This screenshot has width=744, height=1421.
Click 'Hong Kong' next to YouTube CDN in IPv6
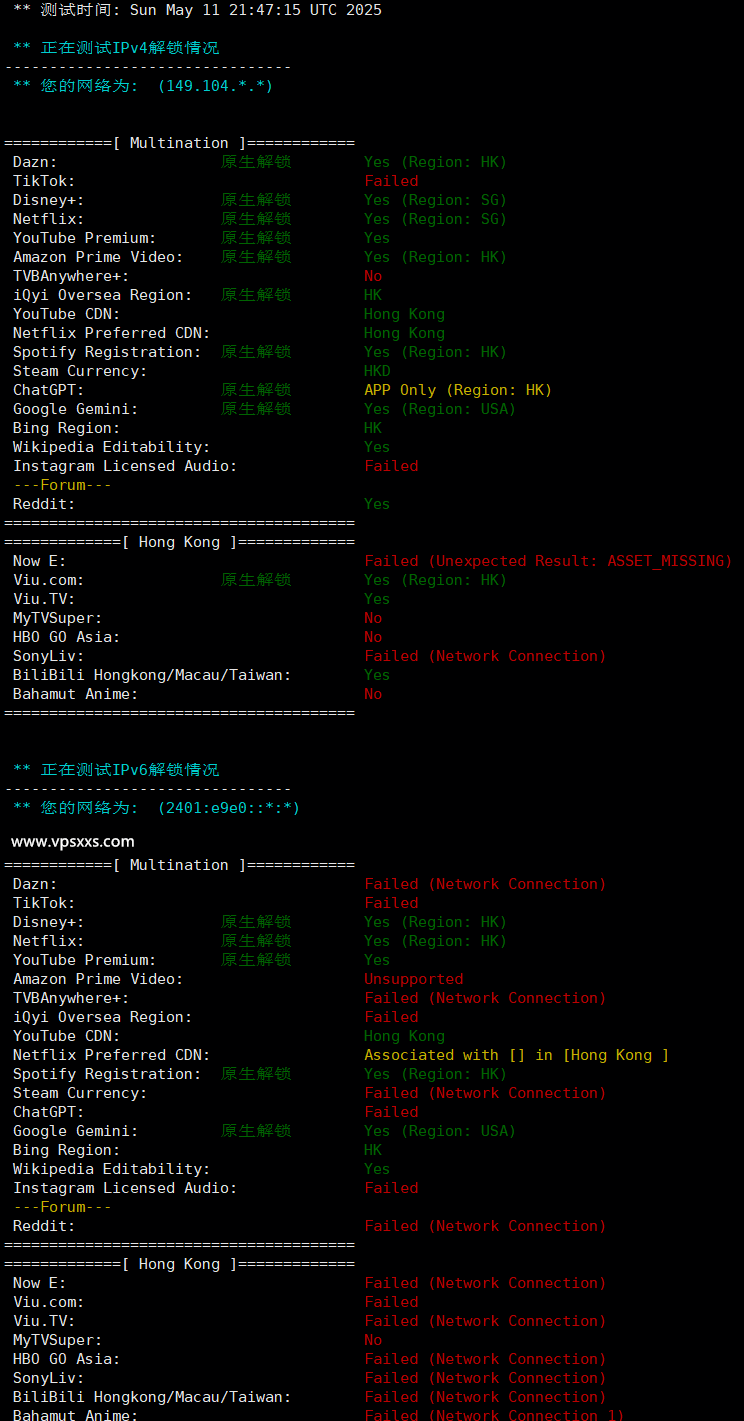[x=404, y=1036]
